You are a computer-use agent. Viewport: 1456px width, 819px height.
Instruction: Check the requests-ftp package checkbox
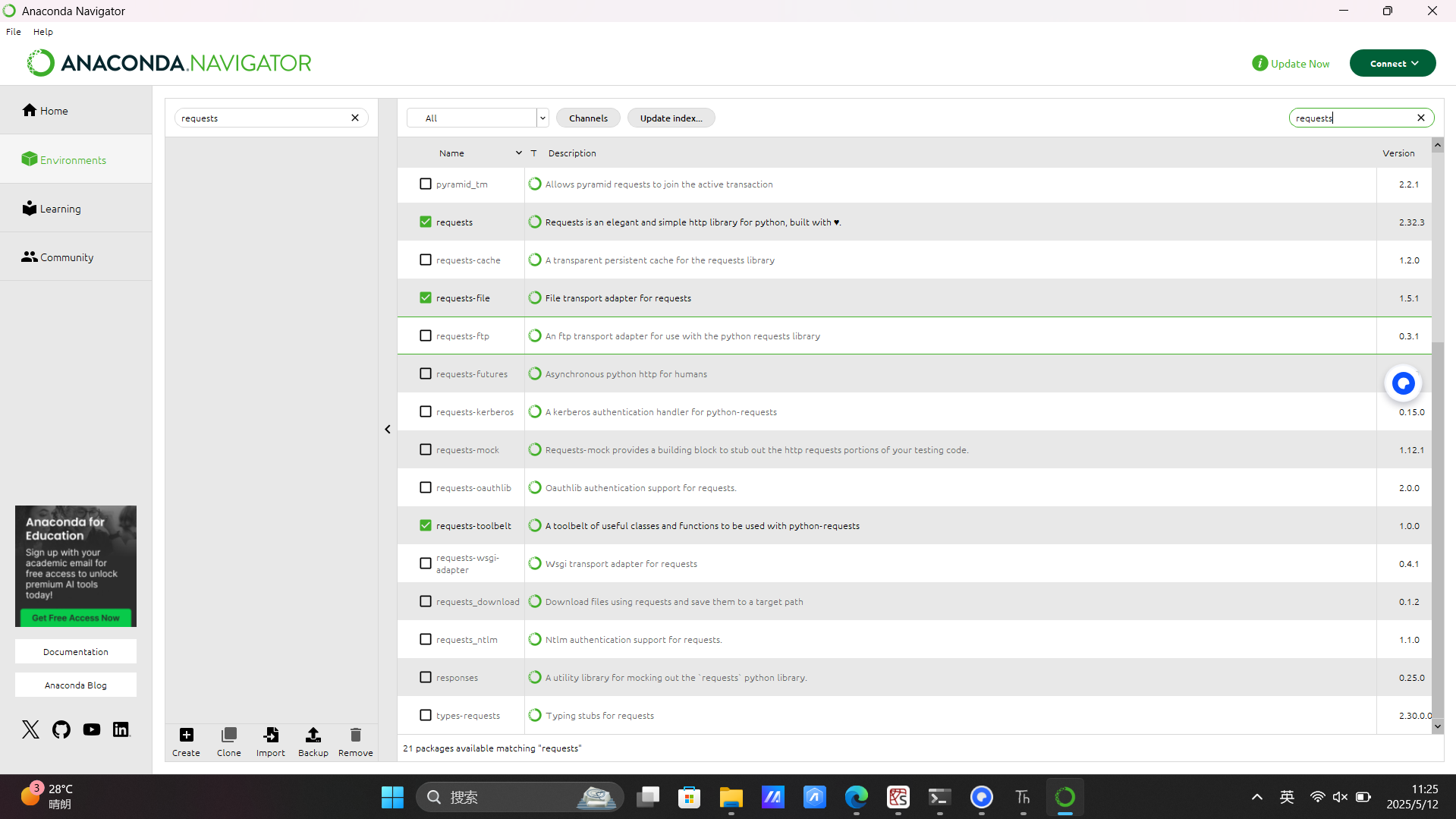tap(426, 335)
